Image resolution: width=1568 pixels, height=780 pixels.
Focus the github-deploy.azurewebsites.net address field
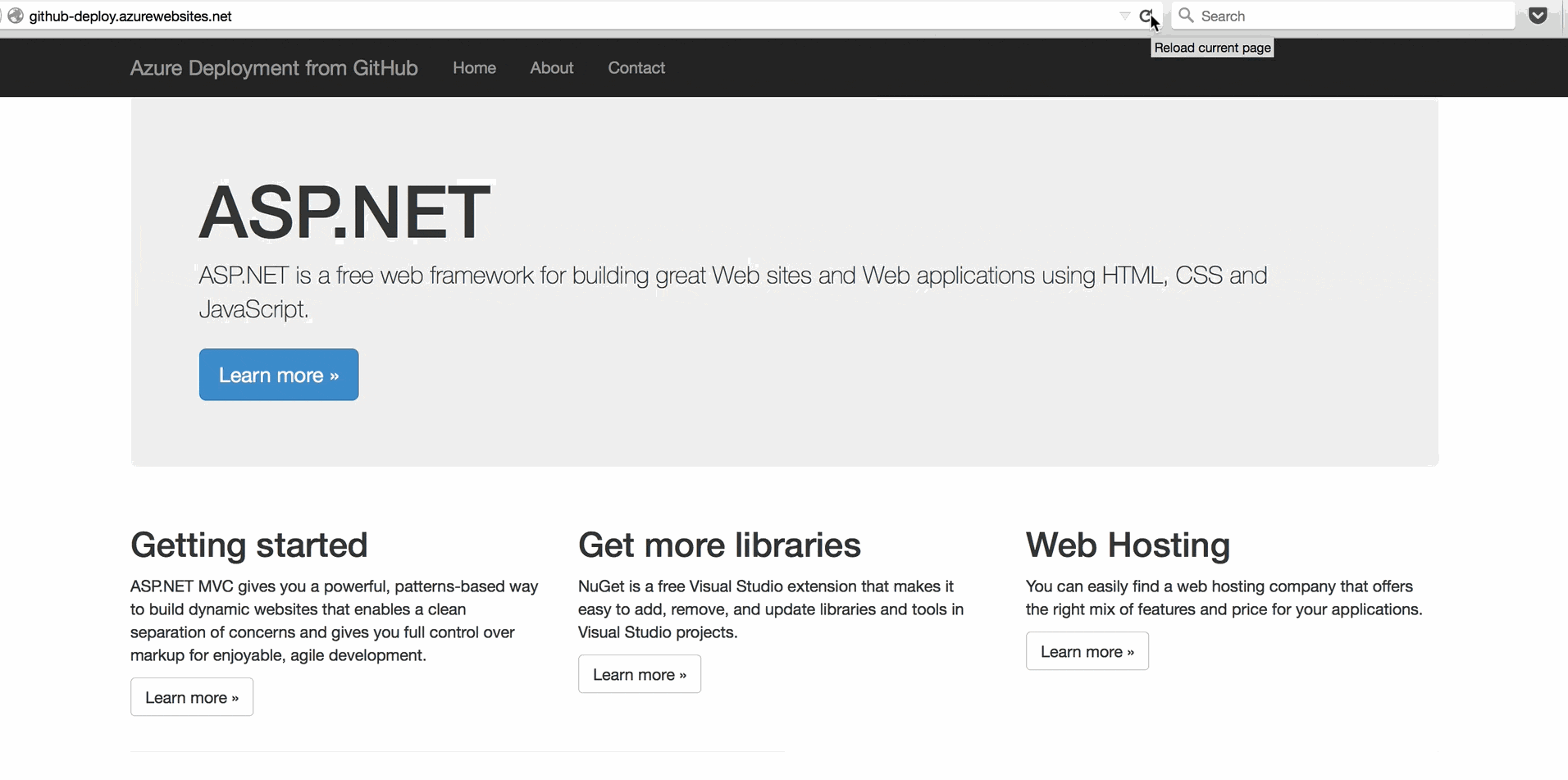[492, 16]
